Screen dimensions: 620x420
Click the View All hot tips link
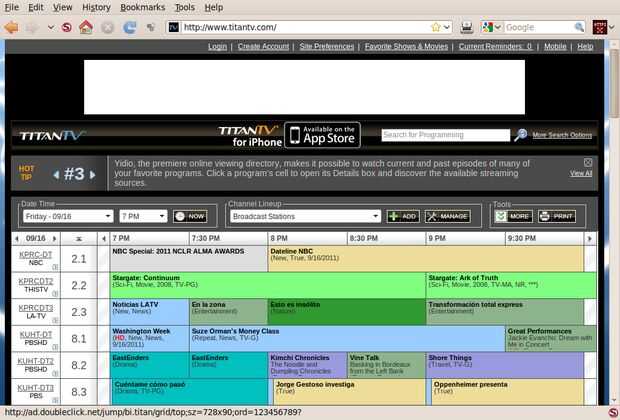click(581, 173)
